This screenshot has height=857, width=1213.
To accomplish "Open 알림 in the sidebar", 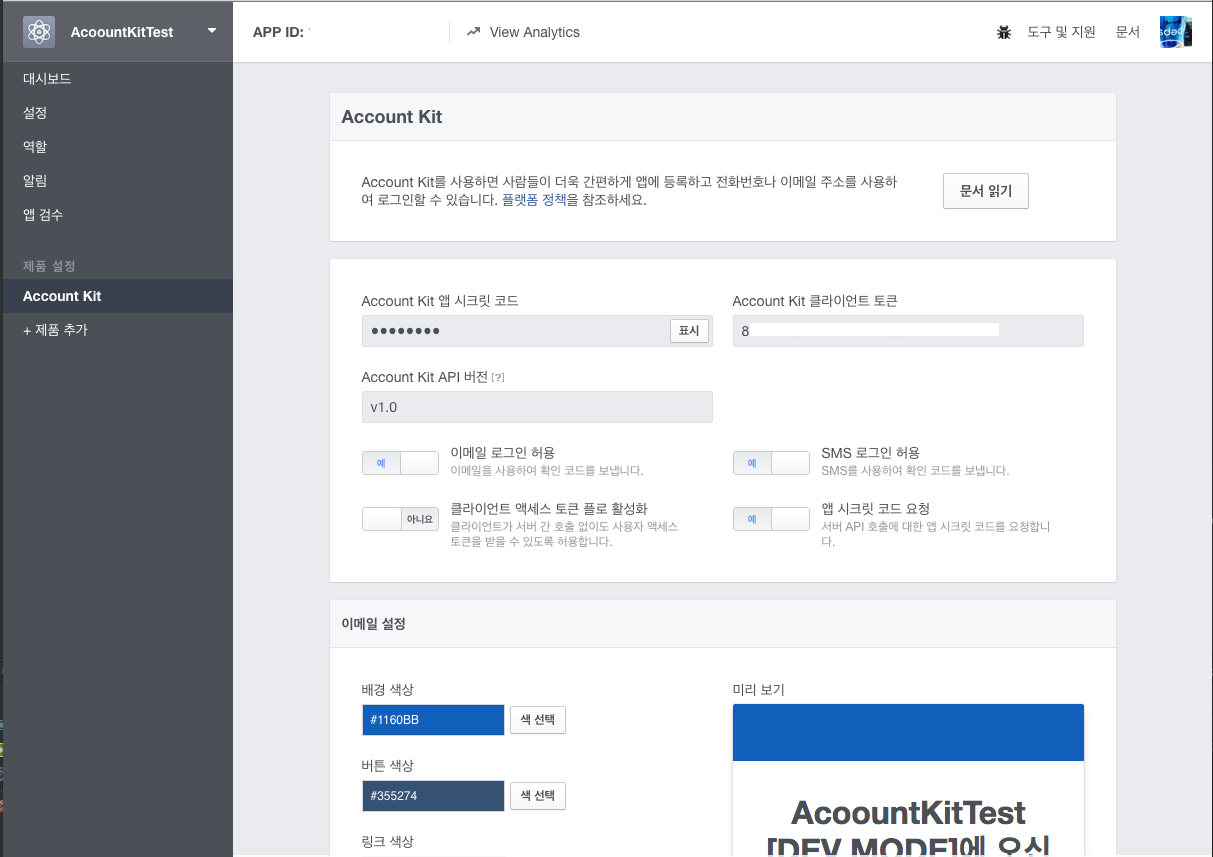I will (x=35, y=180).
